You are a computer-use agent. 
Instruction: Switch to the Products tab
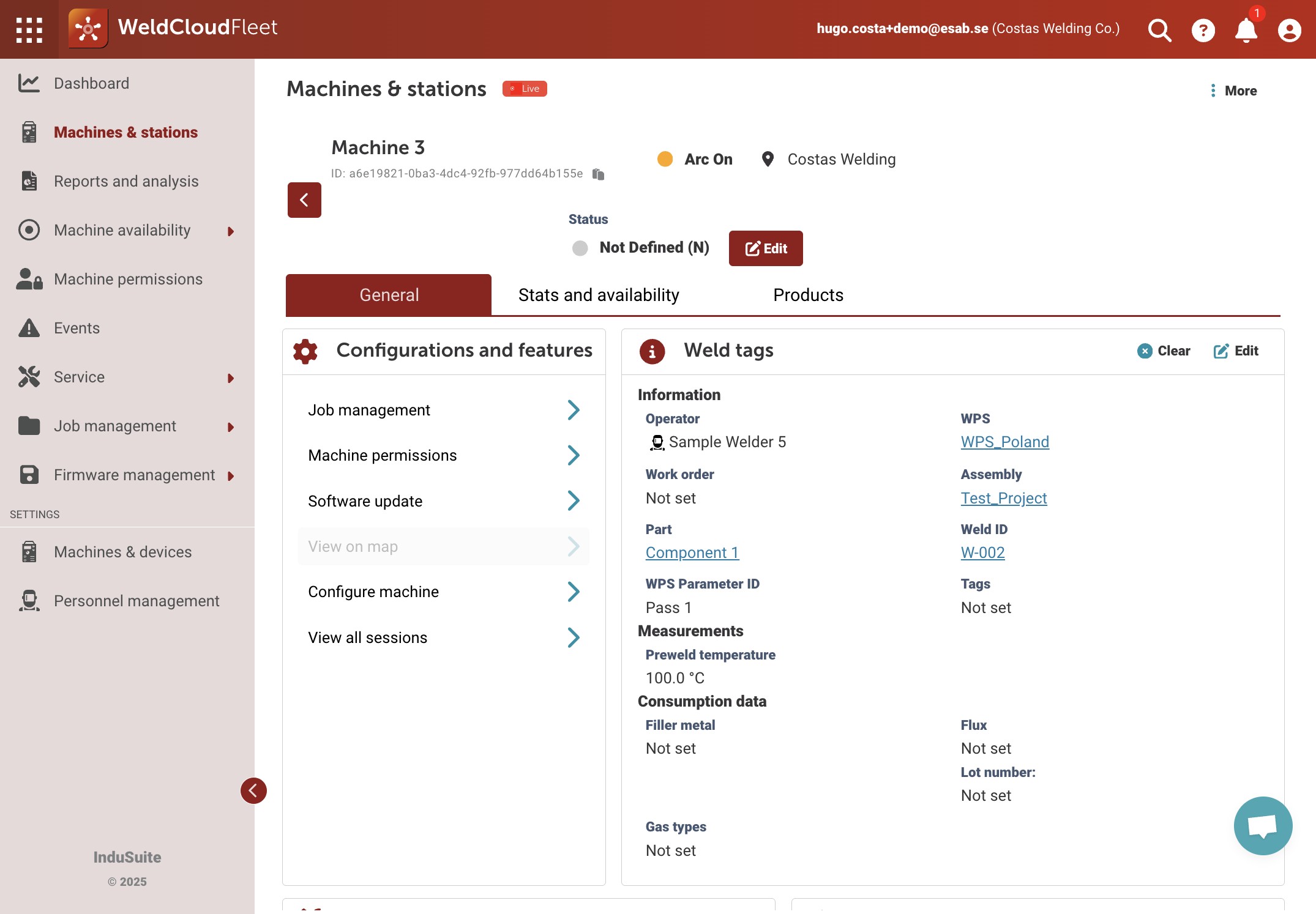point(808,295)
